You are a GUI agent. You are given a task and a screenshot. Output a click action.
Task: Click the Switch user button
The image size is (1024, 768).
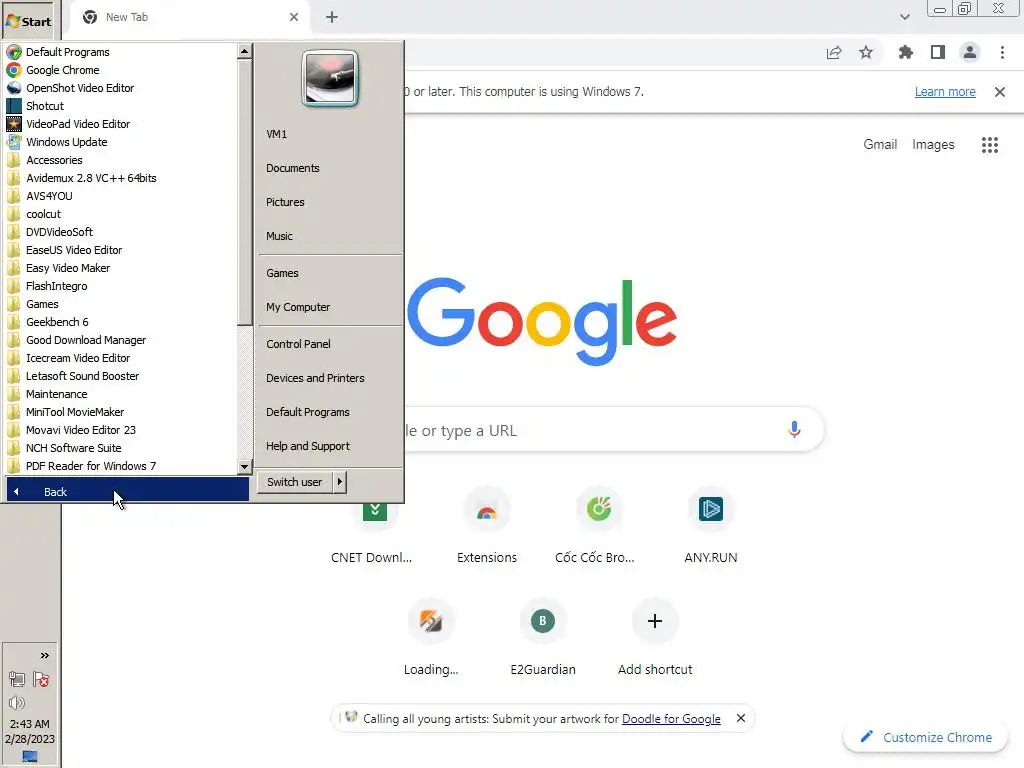[x=295, y=482]
